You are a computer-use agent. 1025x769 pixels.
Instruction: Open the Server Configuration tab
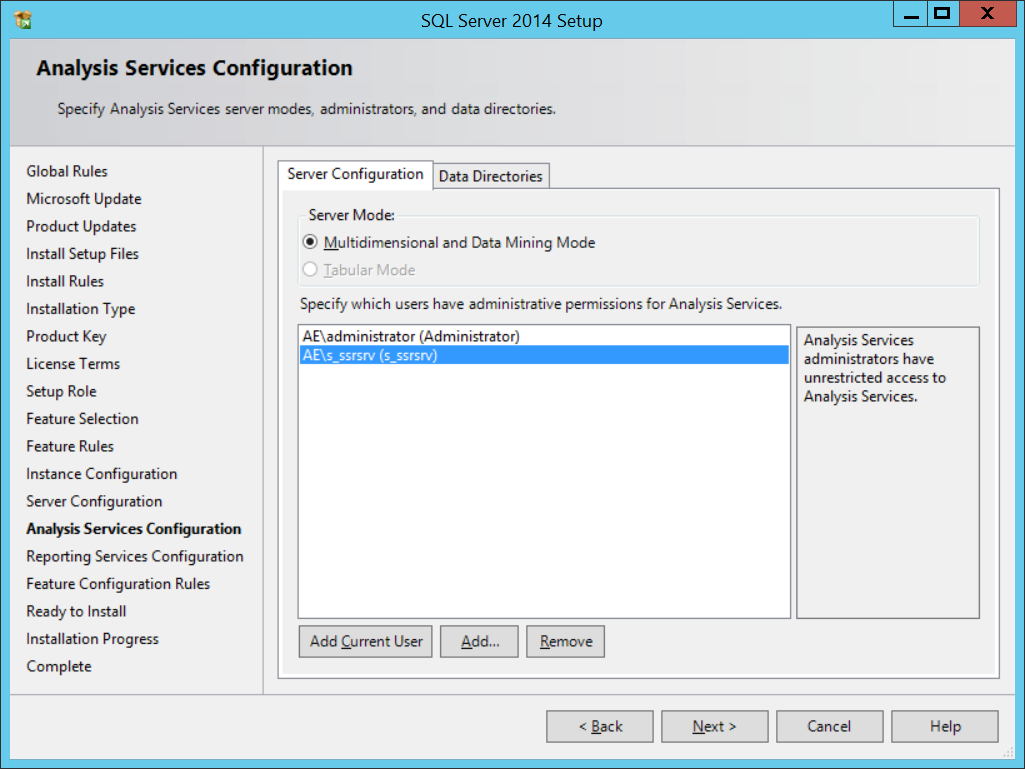pos(355,174)
